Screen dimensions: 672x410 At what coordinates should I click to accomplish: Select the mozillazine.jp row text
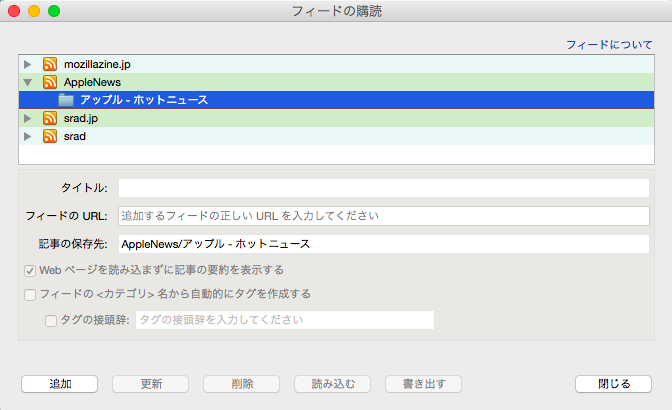[x=97, y=64]
